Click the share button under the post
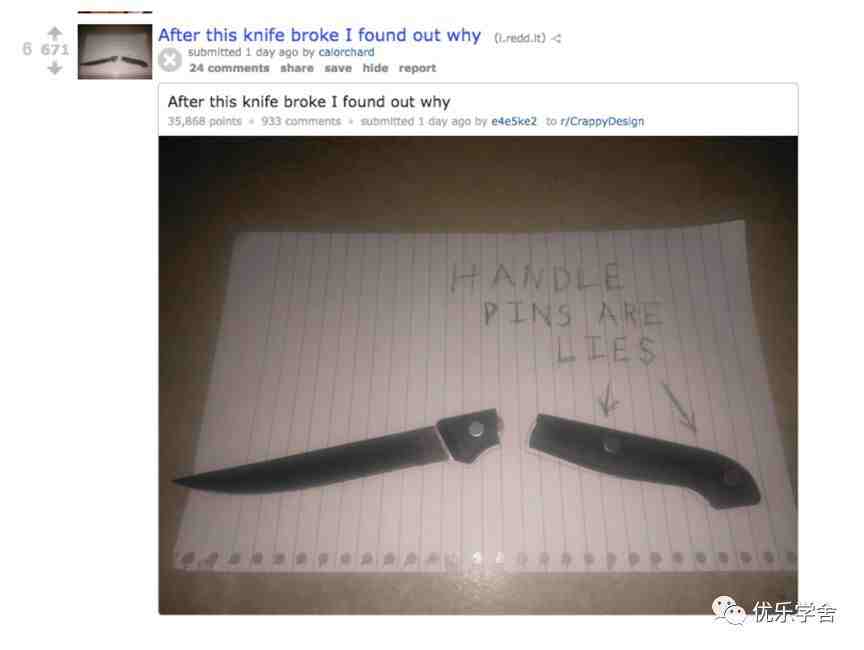This screenshot has width=864, height=650. coord(296,68)
